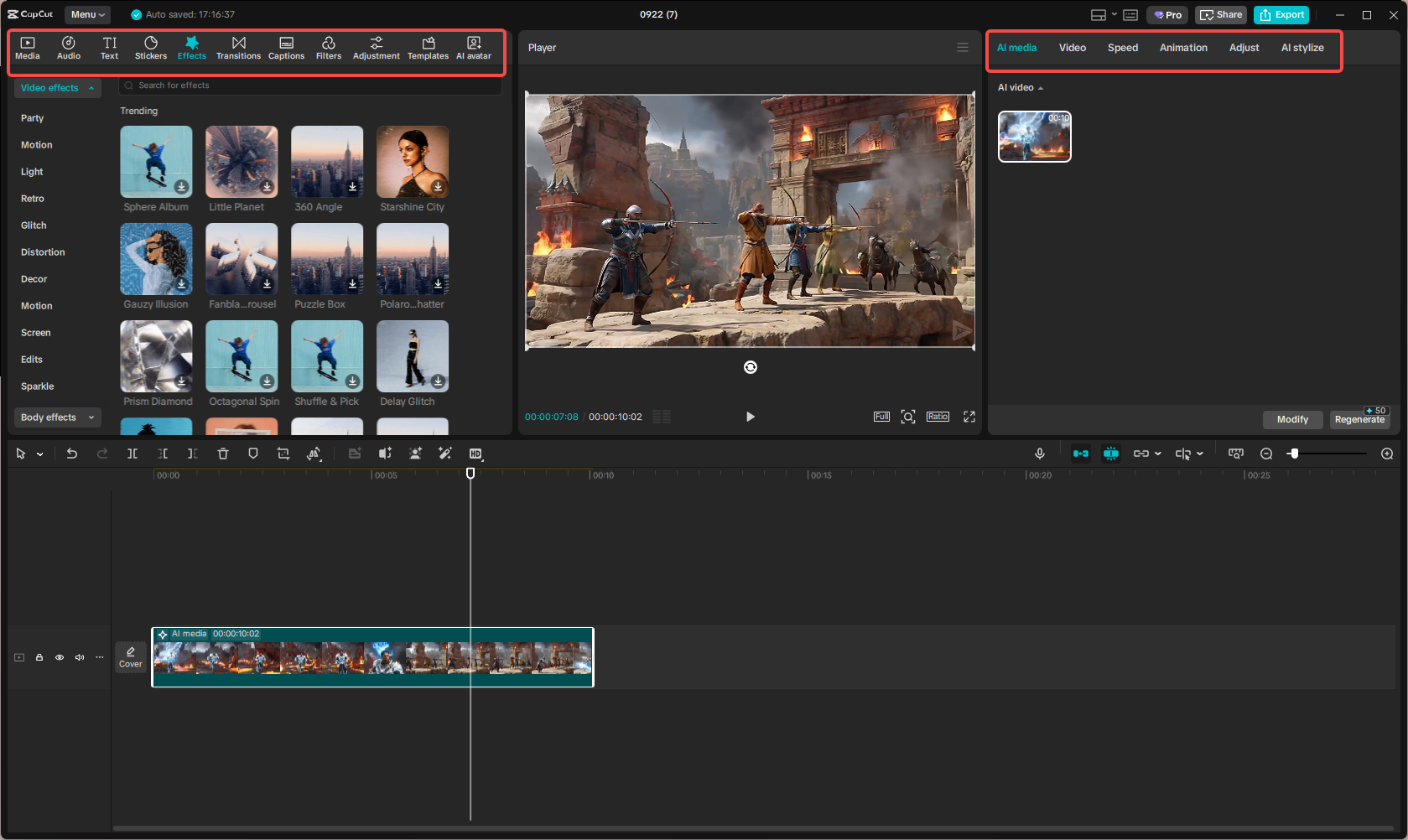
Task: Open the Audio panel
Action: 69,48
